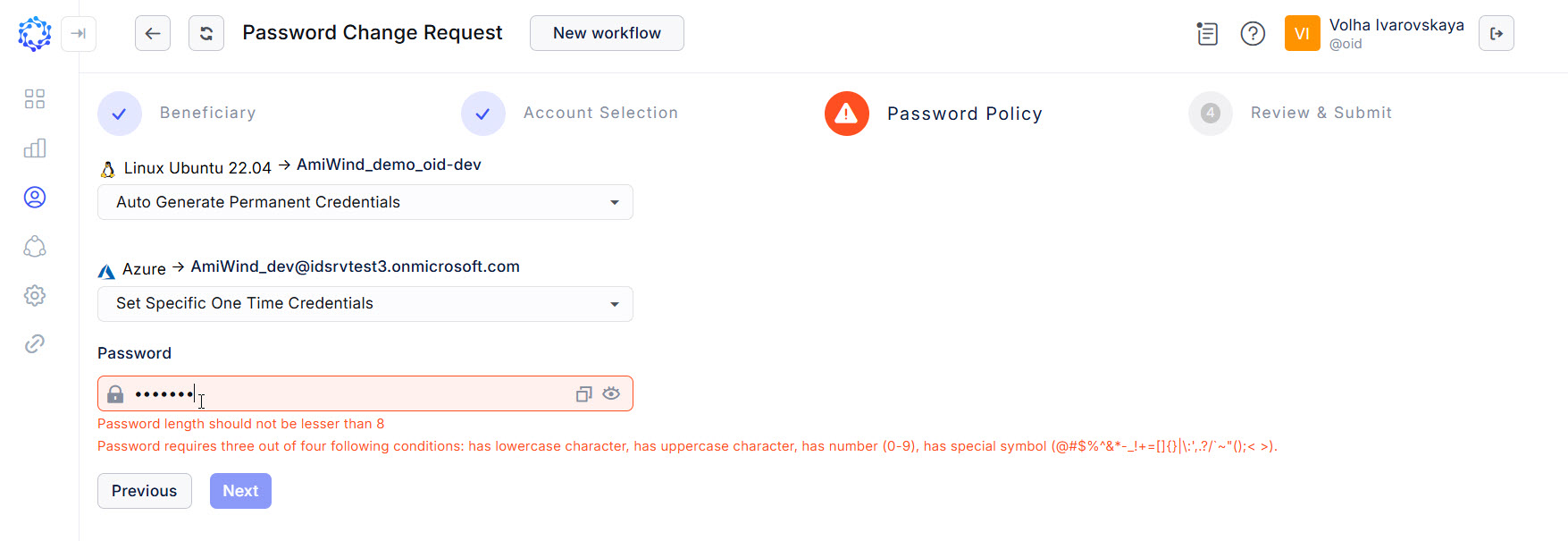Screen dimensions: 1568x541
Task: Select the user accounts icon in the sidebar
Action: tap(34, 198)
